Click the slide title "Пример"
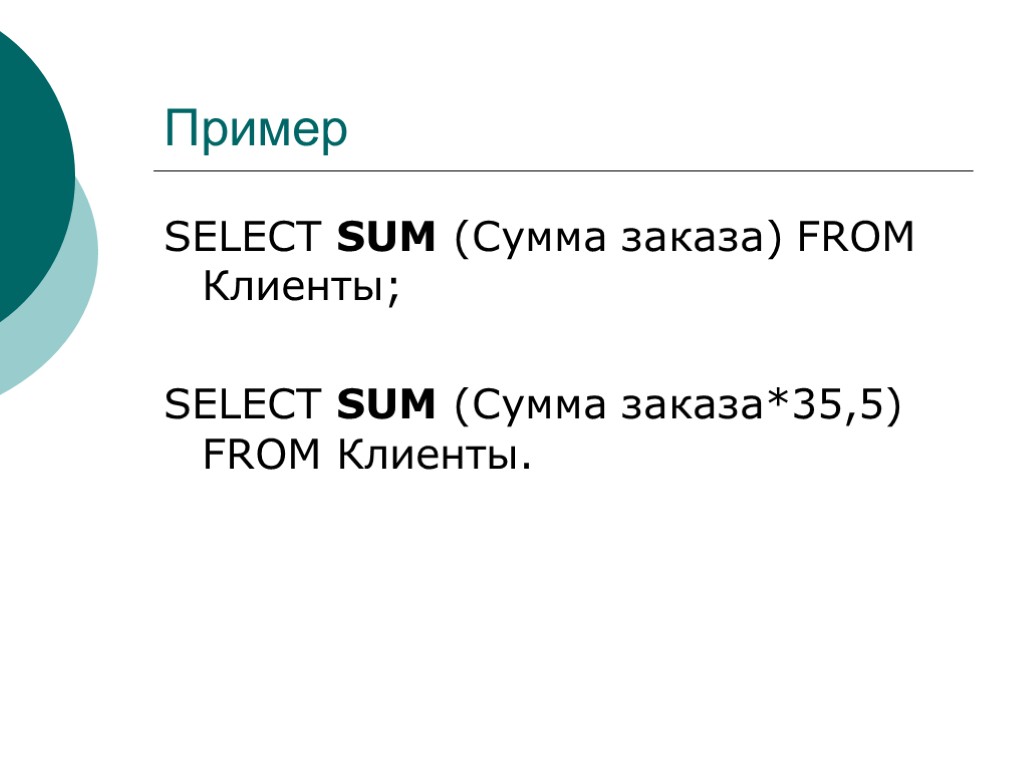Screen dimensions: 1024x768 [257, 130]
